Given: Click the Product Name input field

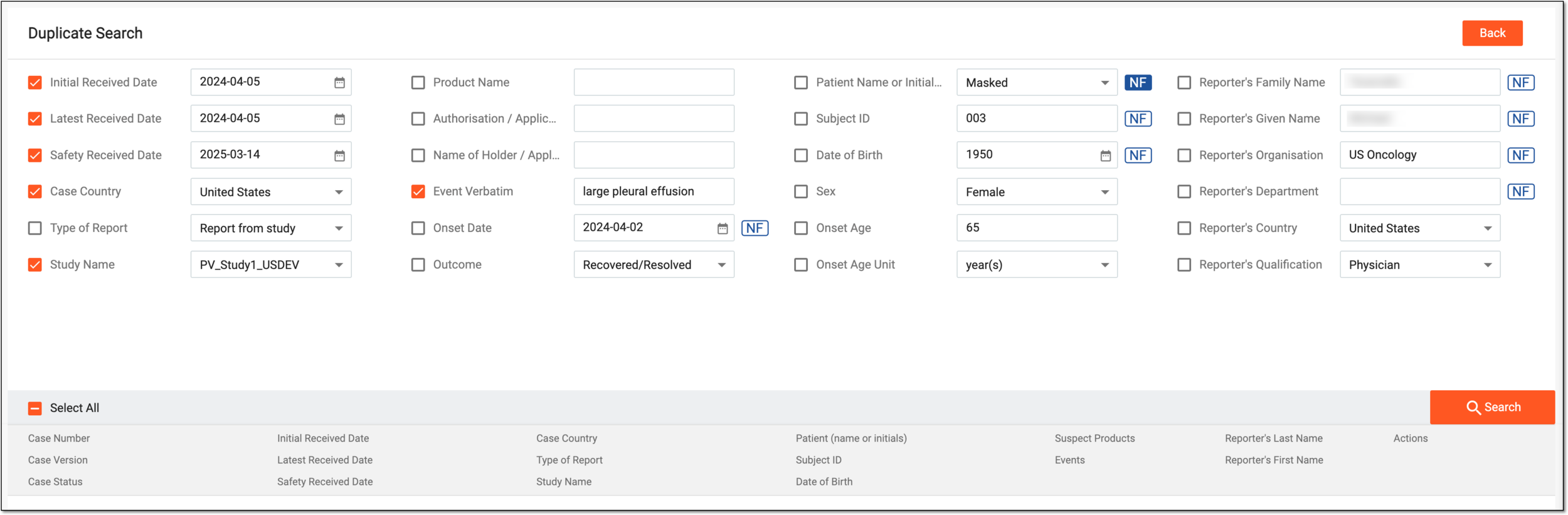Looking at the screenshot, I should pos(654,82).
